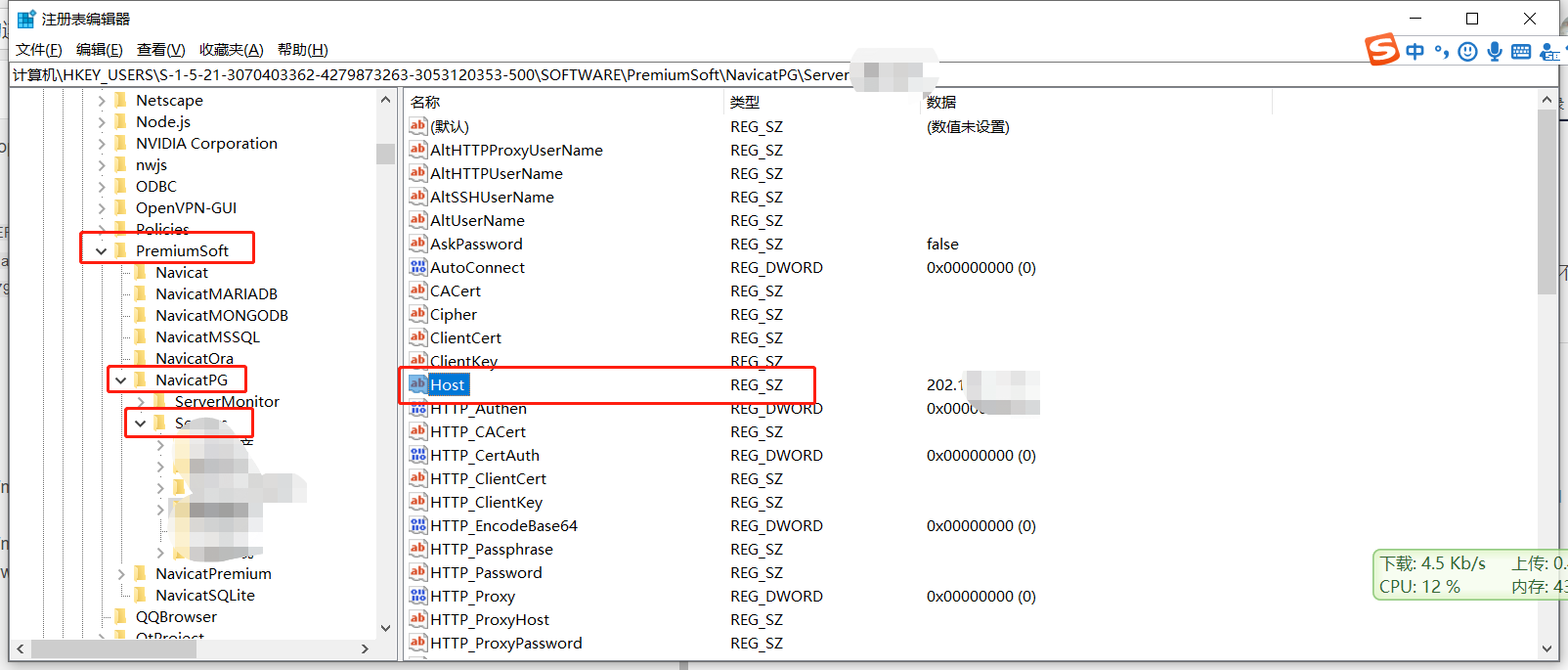Expand the Netscape key
Image resolution: width=1568 pixels, height=670 pixels.
[102, 100]
